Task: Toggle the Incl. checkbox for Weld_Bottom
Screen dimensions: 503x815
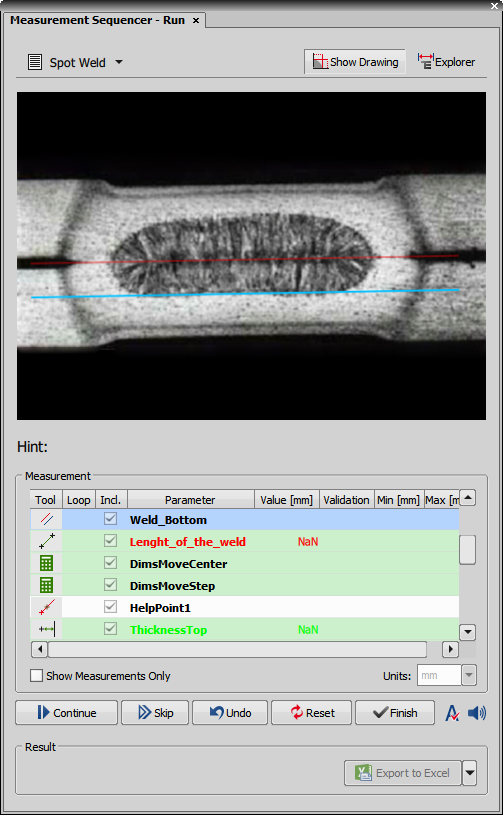Action: click(x=110, y=519)
